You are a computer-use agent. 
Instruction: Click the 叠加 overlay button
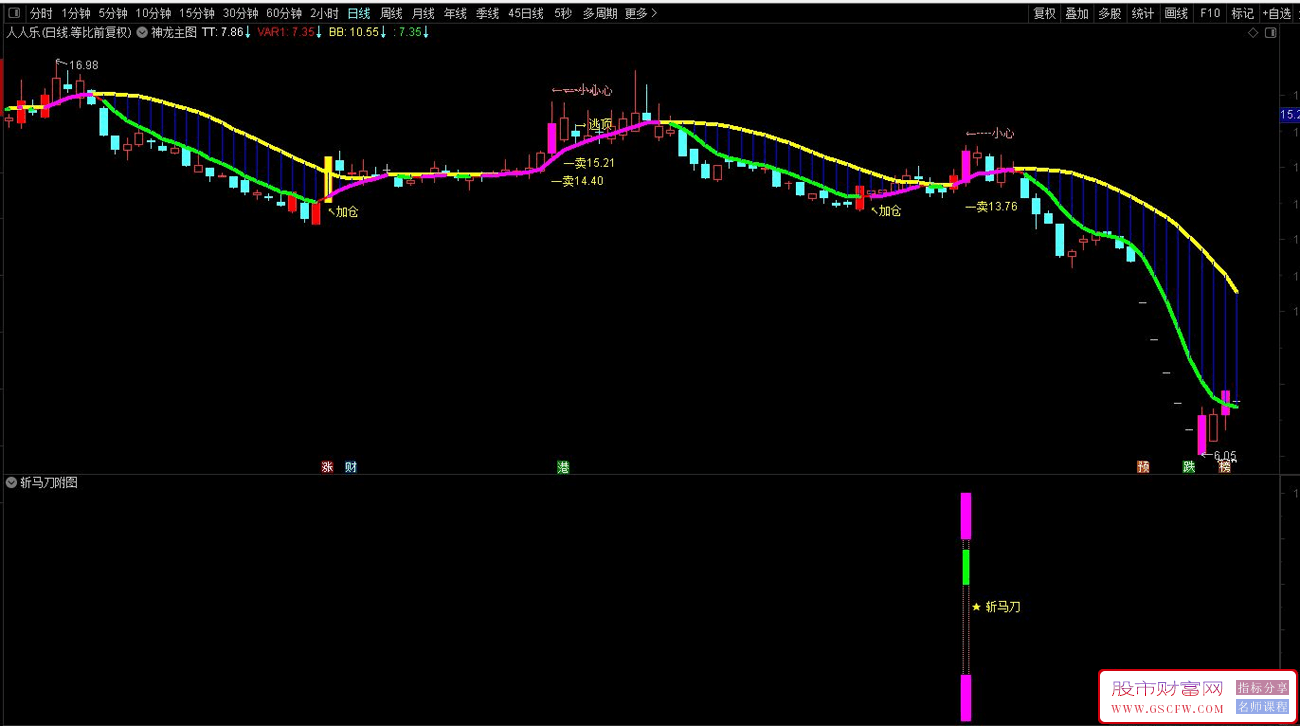1077,13
